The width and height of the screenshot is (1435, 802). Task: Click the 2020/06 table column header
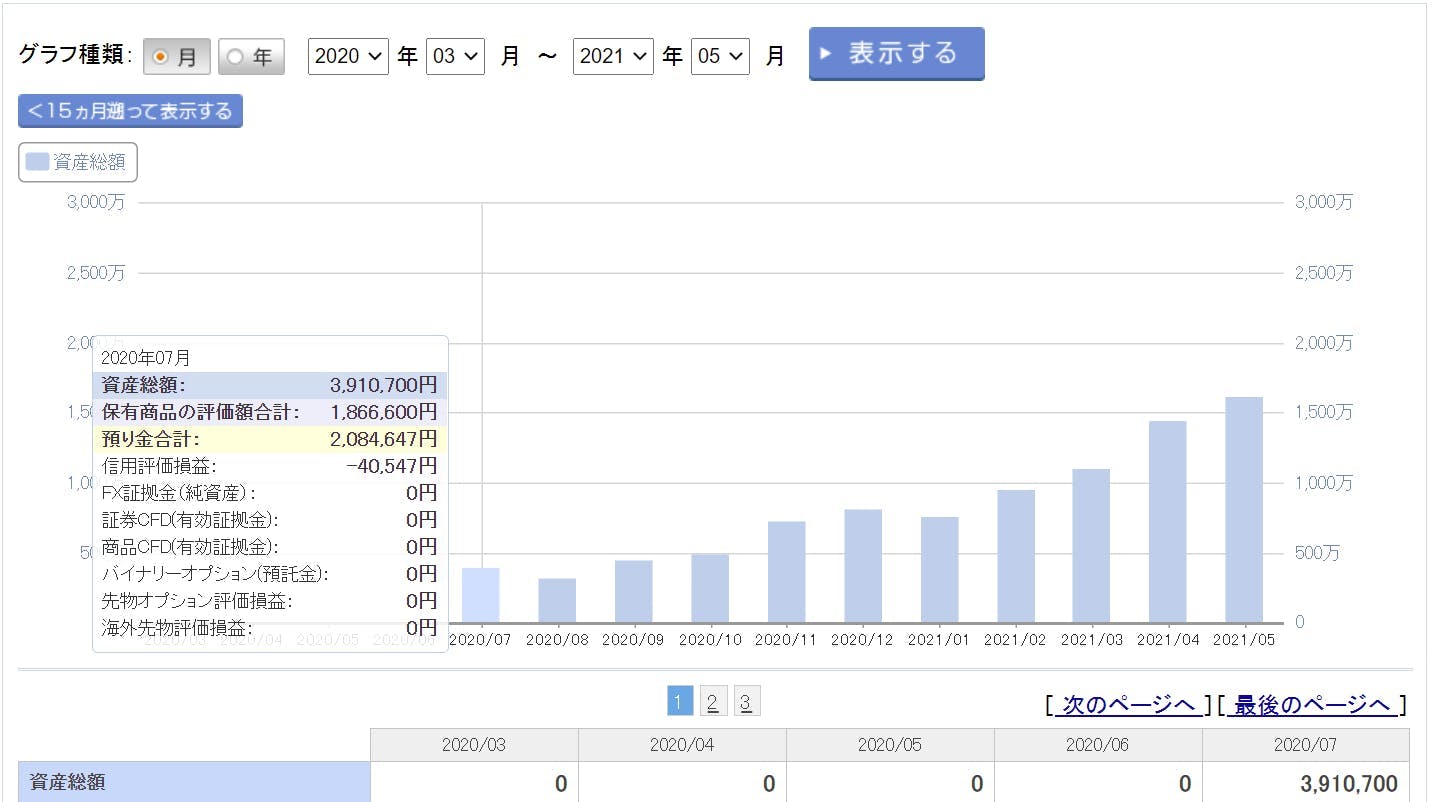point(1098,745)
